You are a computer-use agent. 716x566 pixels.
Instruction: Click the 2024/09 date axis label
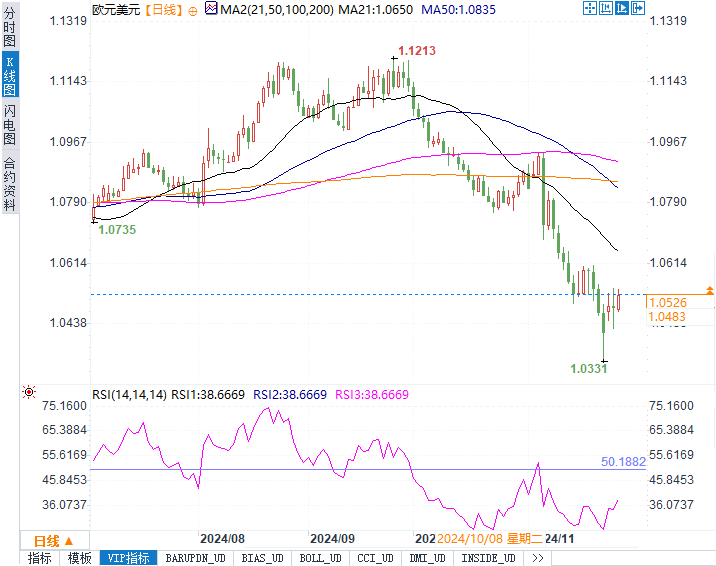point(332,539)
